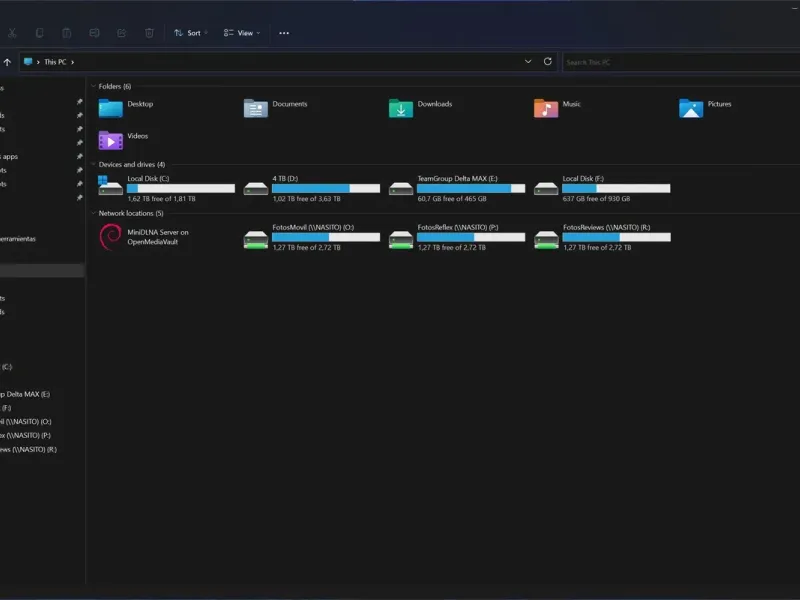800x600 pixels.
Task: Click the 'MiniDLNA Server on OpenMediaVault' label
Action: 158,237
